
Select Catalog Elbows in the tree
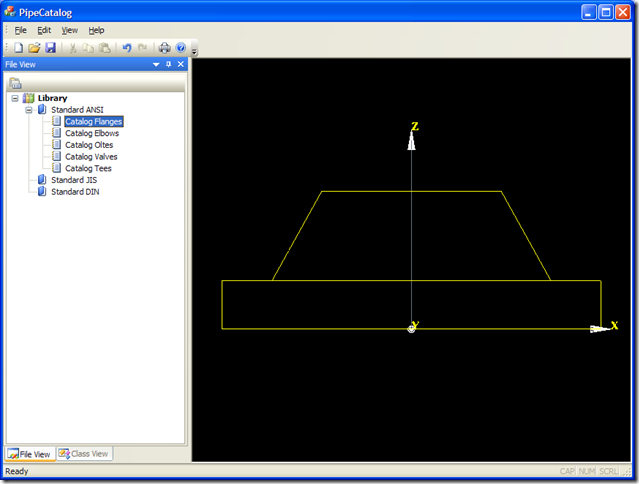[92, 133]
